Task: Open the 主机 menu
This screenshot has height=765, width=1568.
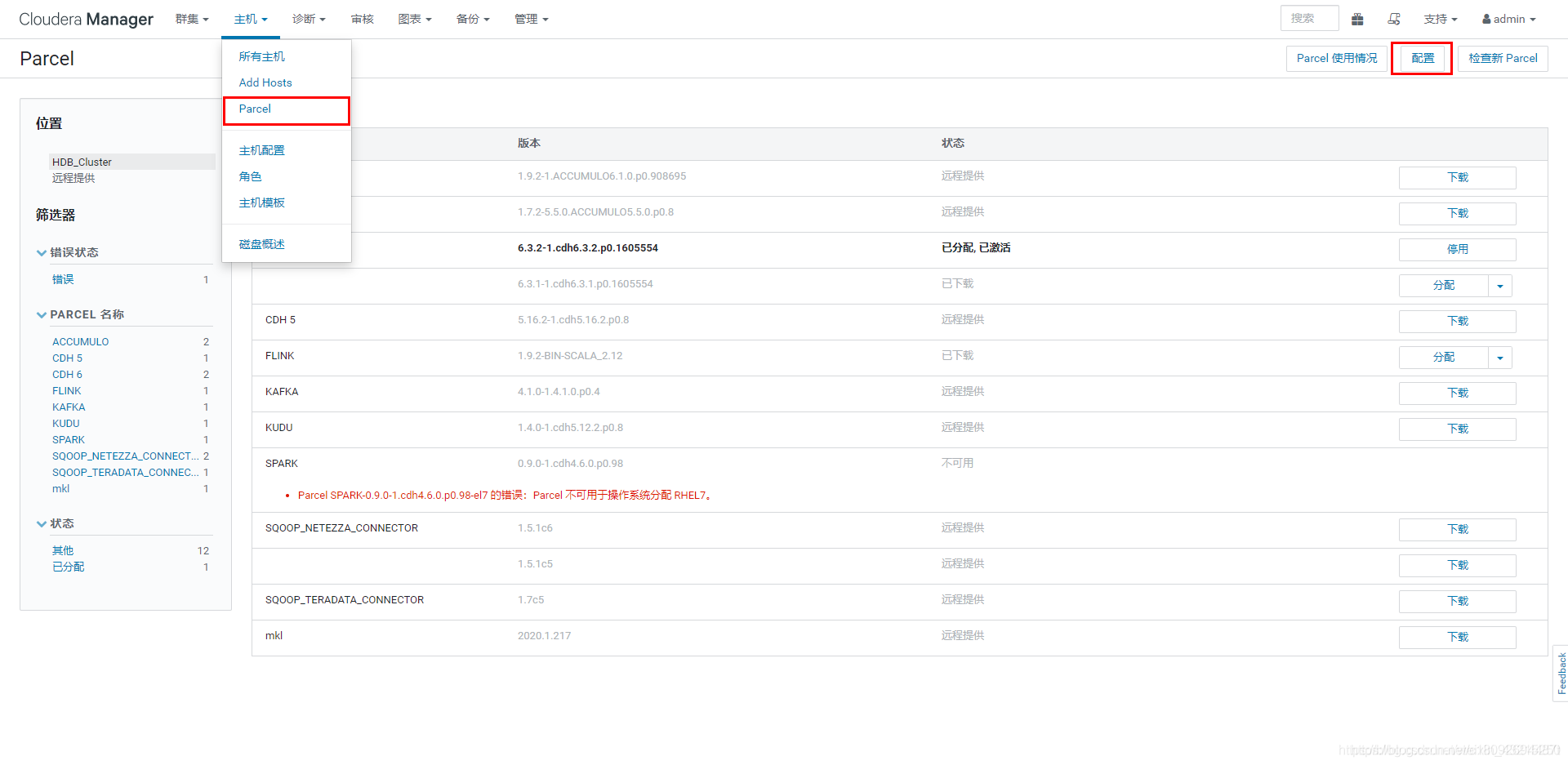Action: coord(251,19)
